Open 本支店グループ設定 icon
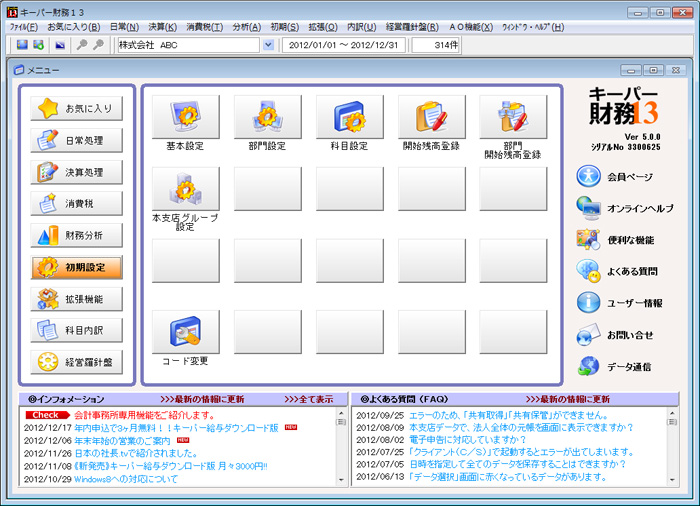700x506 pixels. pyautogui.click(x=186, y=189)
